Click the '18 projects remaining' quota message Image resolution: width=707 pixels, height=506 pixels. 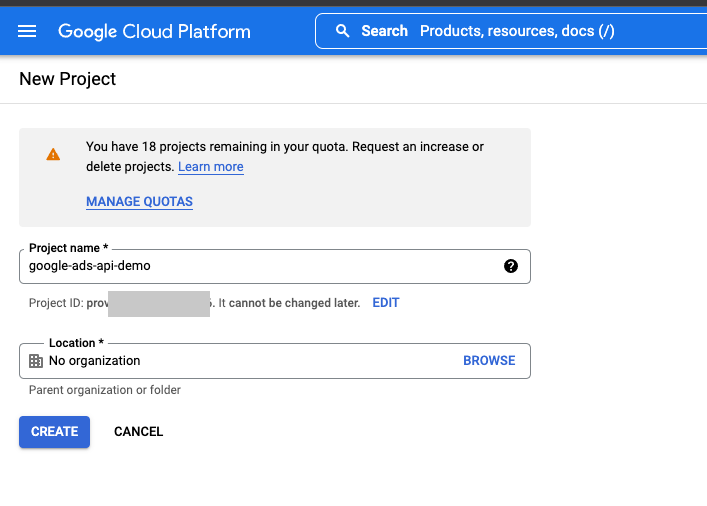pos(285,156)
